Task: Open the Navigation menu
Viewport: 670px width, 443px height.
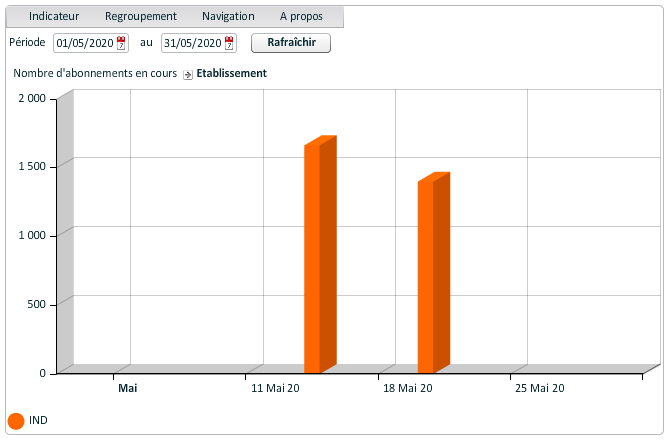Action: [228, 16]
